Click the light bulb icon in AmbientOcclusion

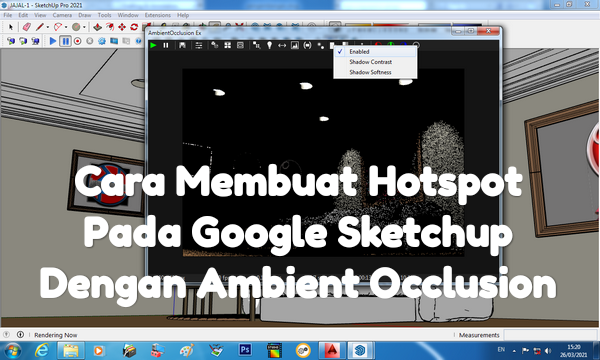269,46
